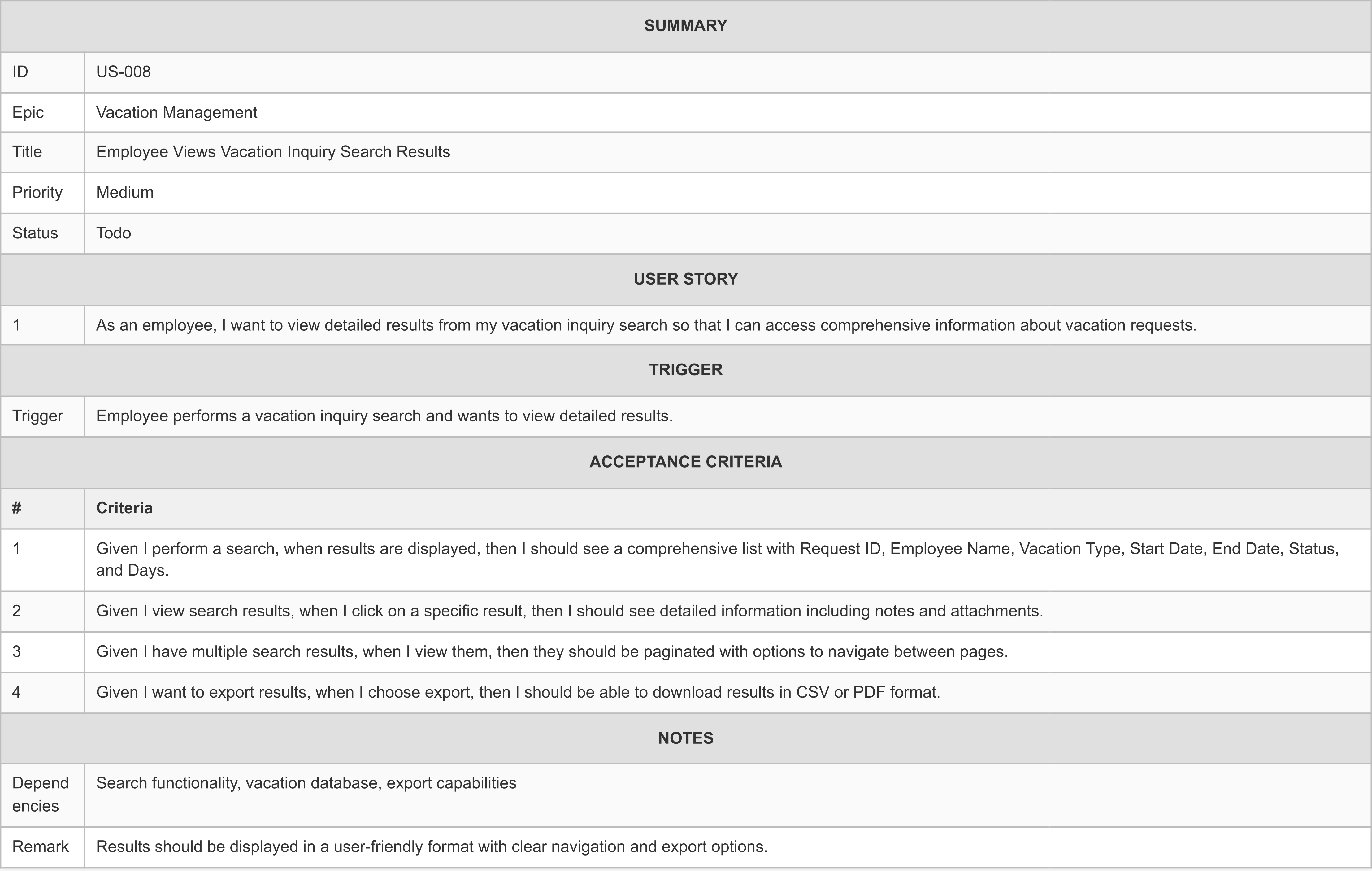Image resolution: width=1372 pixels, height=871 pixels.
Task: Select the Remark text about user-friendly format
Action: point(431,847)
